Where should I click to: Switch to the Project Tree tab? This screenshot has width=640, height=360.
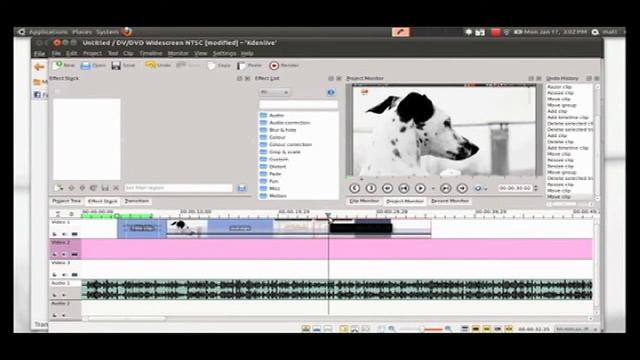[x=67, y=201]
